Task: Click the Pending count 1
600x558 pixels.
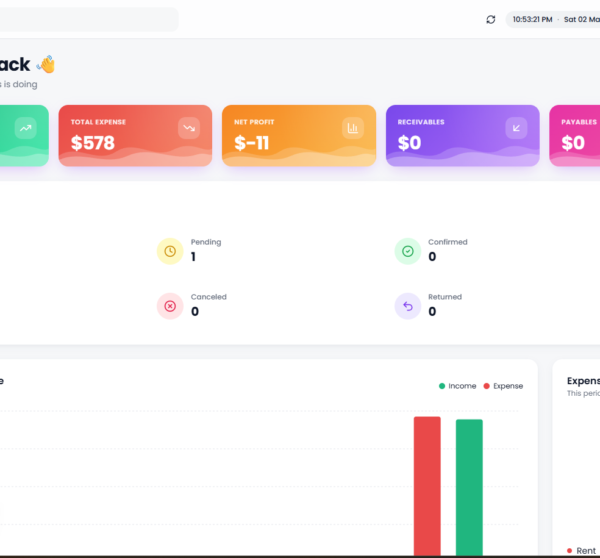Action: [193, 256]
